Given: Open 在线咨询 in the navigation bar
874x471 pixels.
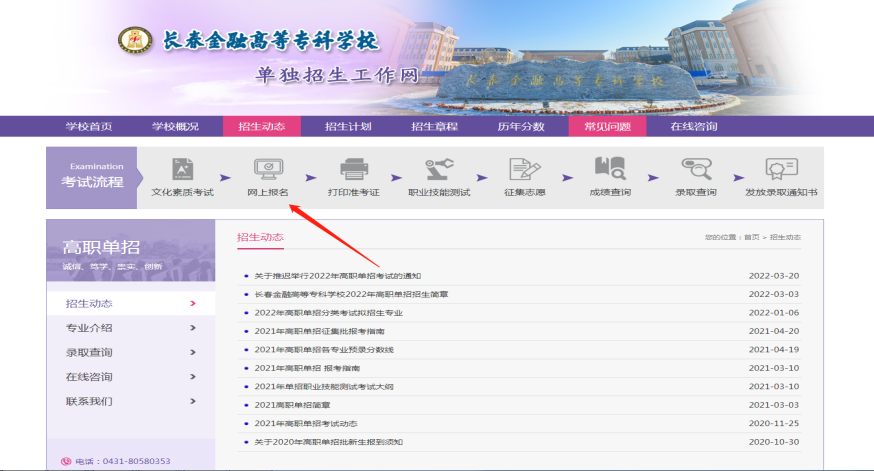Looking at the screenshot, I should 694,127.
